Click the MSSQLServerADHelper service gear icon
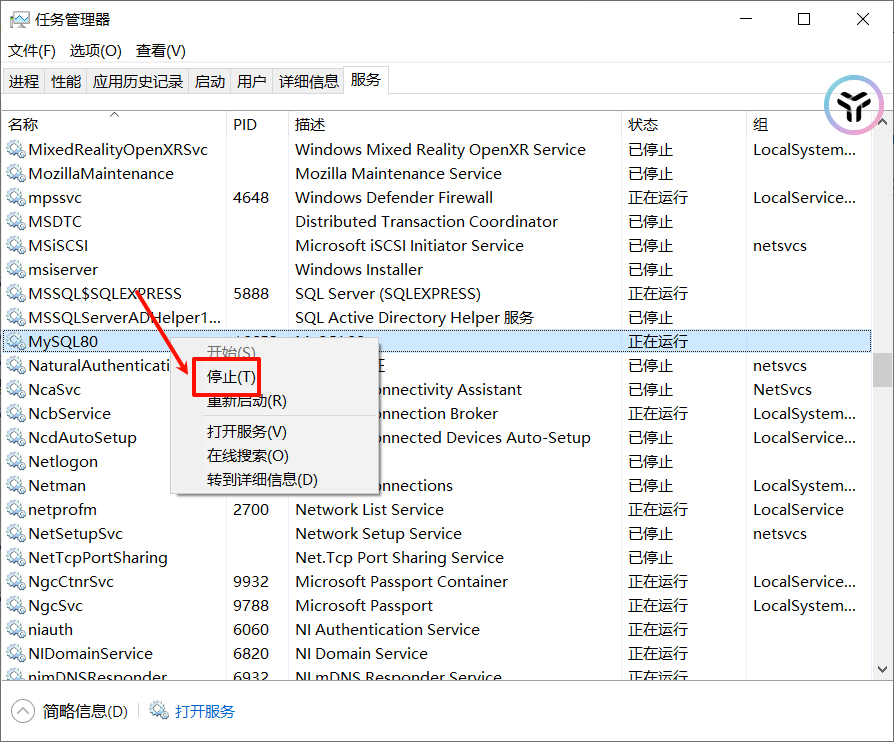The image size is (894, 742). (16, 317)
